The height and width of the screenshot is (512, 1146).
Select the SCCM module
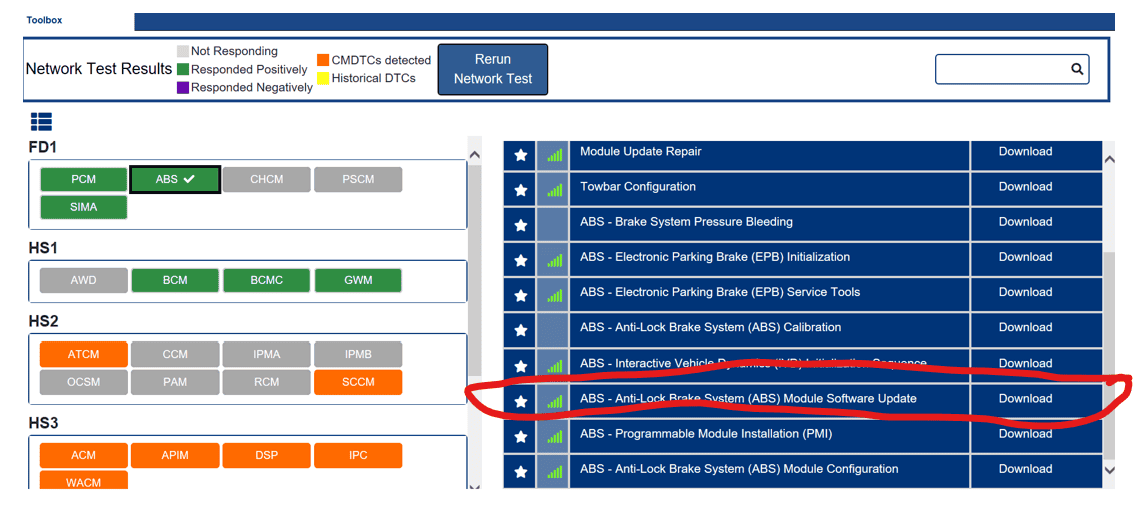click(357, 382)
